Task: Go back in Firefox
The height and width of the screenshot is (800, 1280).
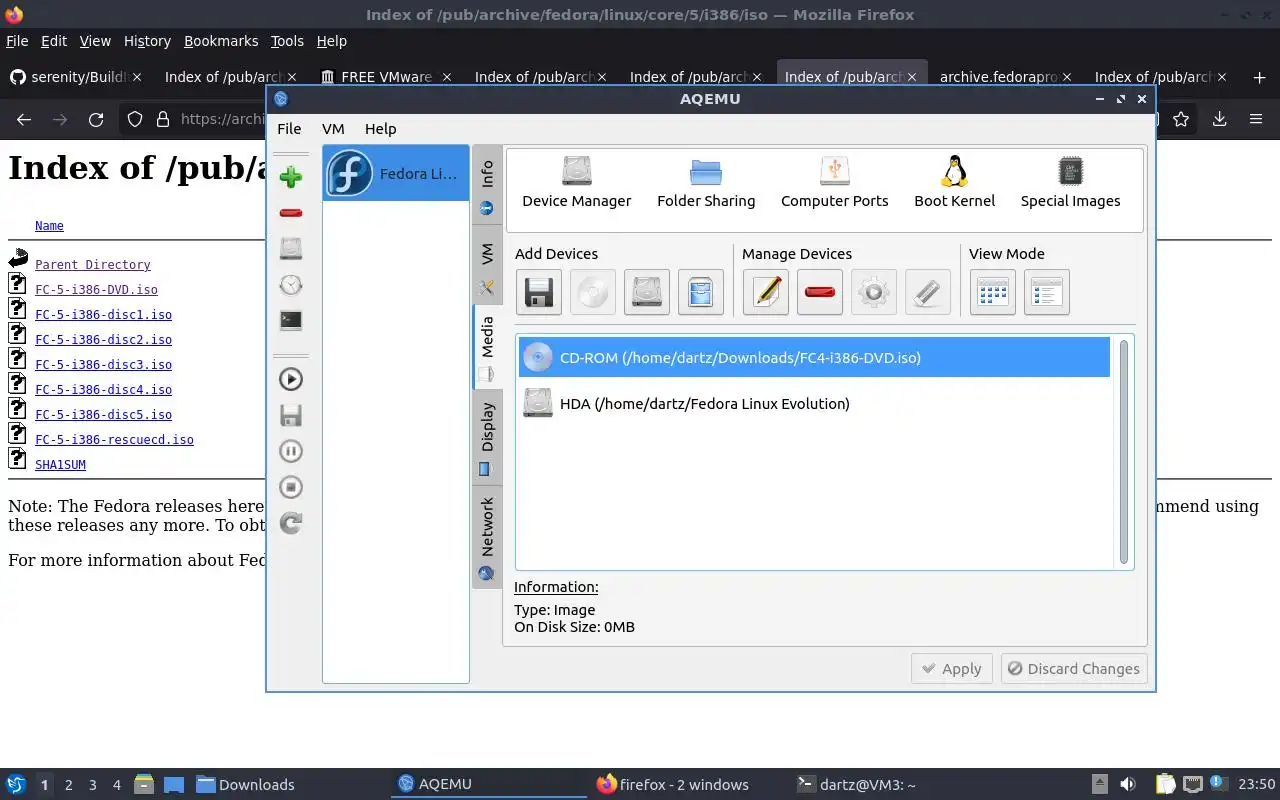Action: (x=24, y=119)
